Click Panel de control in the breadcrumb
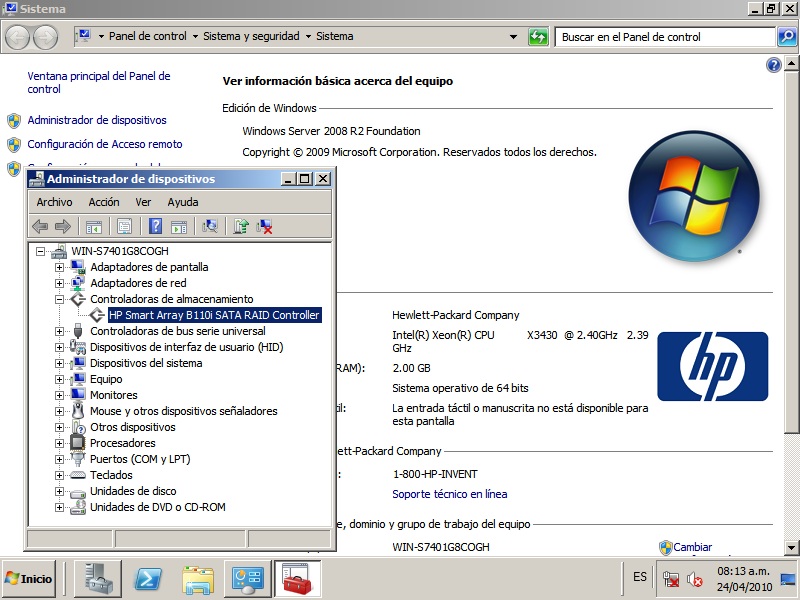The width and height of the screenshot is (800, 600). pos(147,36)
